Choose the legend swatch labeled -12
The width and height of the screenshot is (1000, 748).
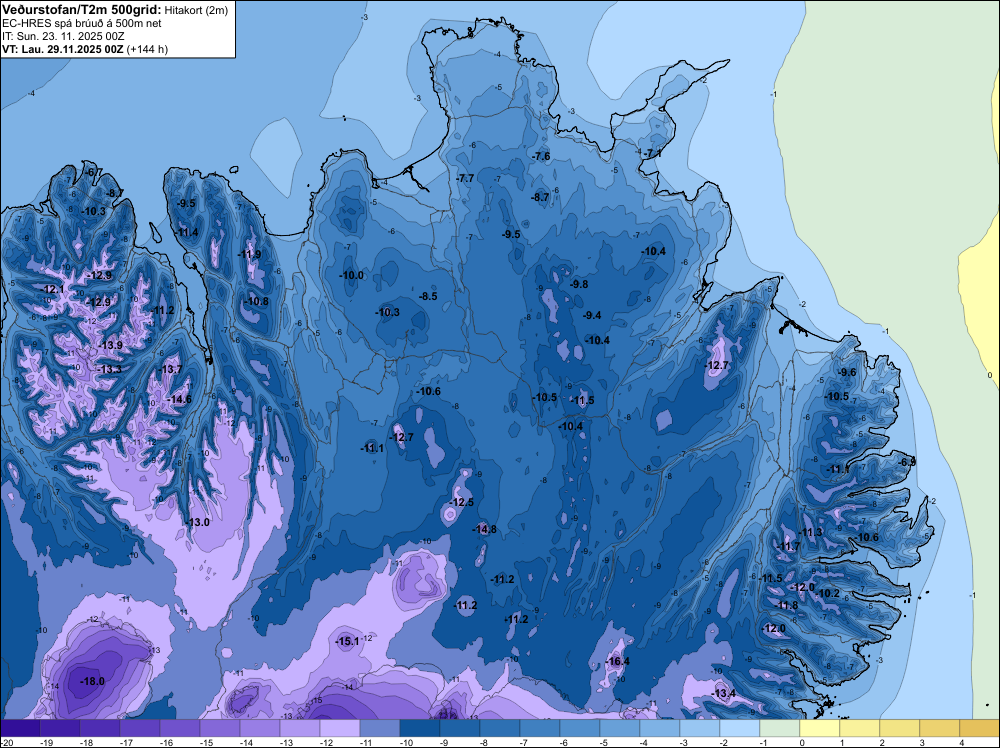pos(339,728)
